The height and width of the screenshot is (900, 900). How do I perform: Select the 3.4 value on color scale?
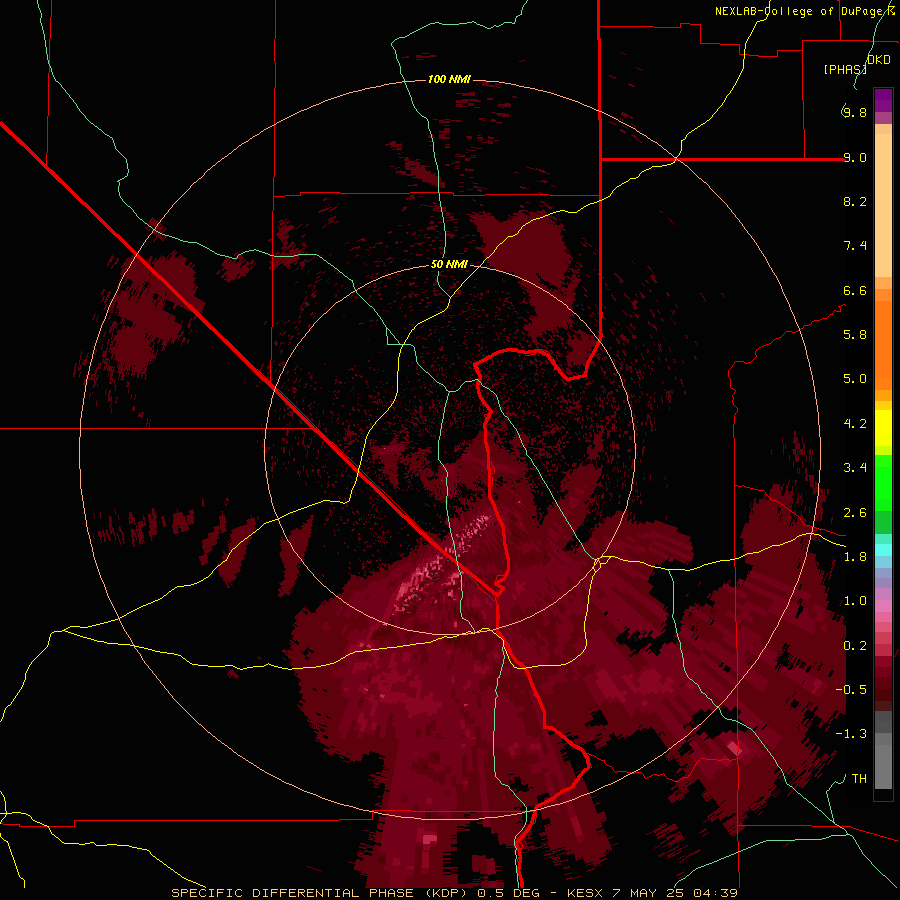pyautogui.click(x=854, y=468)
